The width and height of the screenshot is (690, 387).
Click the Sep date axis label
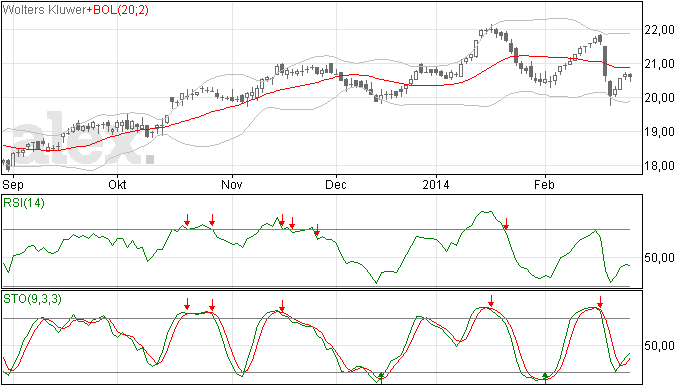13,184
